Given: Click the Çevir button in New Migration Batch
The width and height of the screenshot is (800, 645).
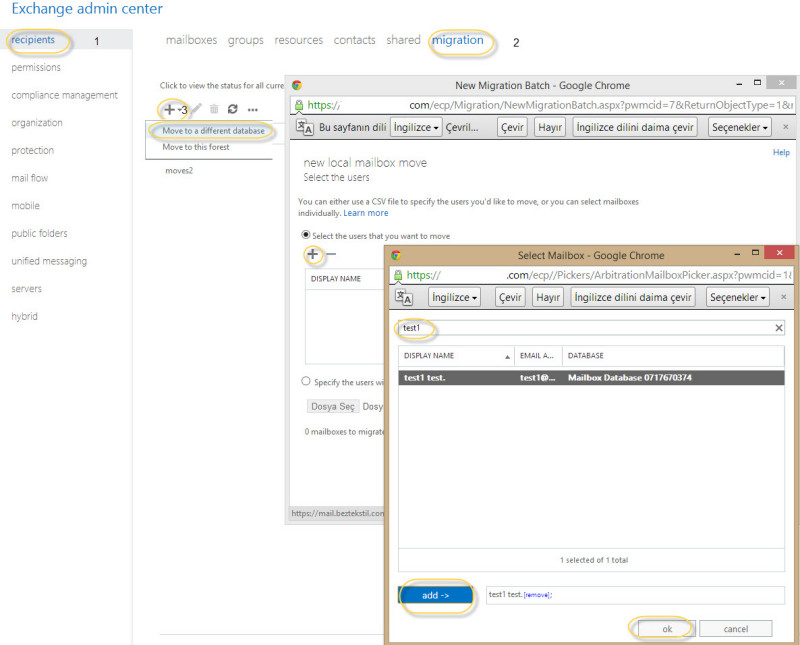Looking at the screenshot, I should click(x=512, y=127).
